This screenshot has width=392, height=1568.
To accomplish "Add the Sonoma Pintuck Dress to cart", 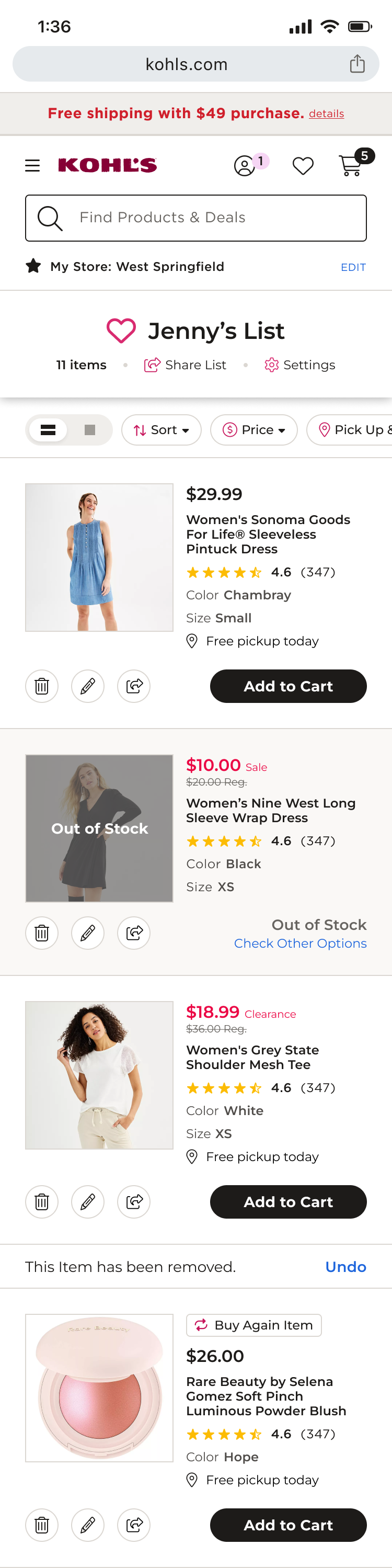I will click(288, 686).
